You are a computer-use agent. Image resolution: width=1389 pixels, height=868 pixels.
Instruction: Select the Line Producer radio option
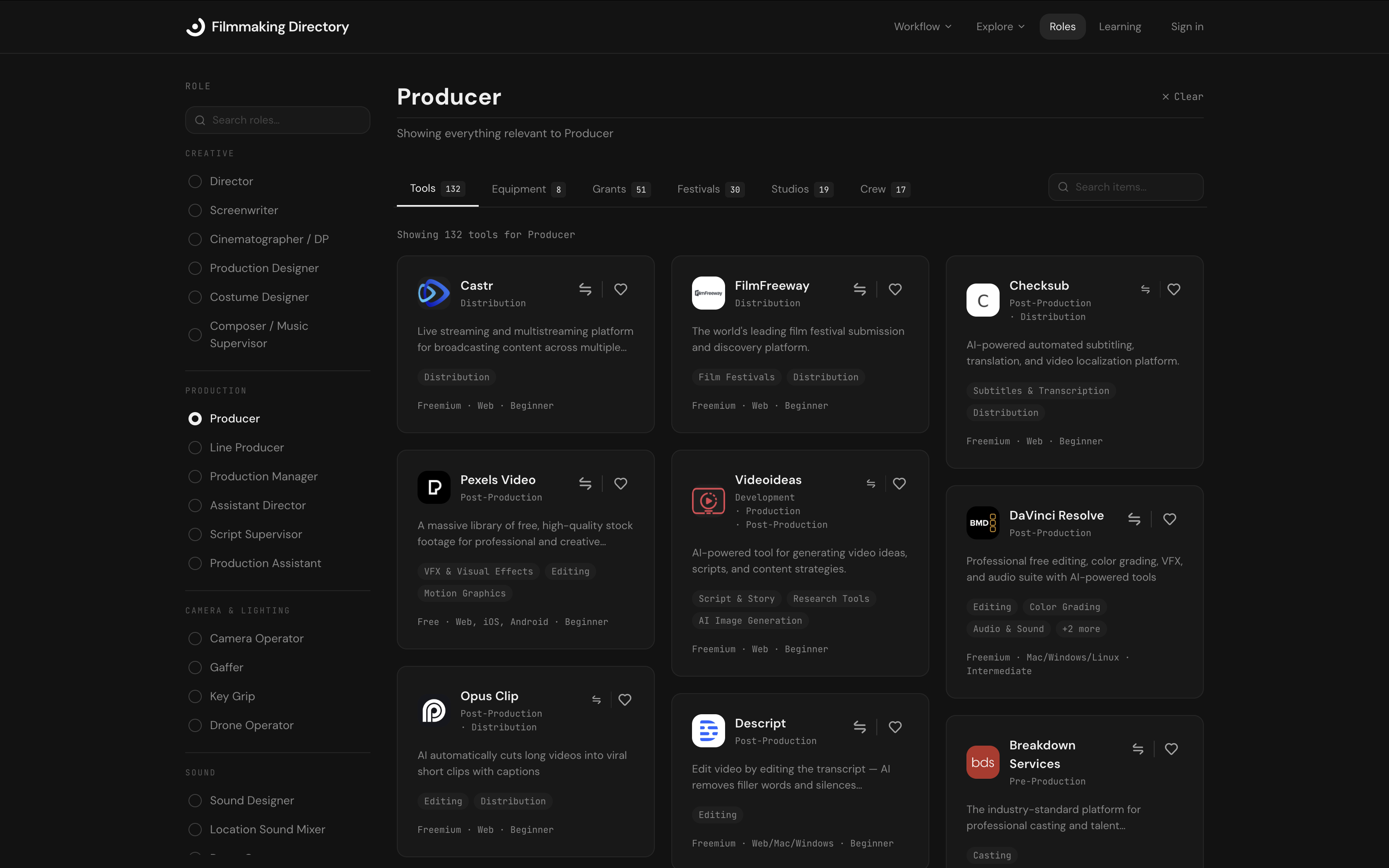pos(195,448)
